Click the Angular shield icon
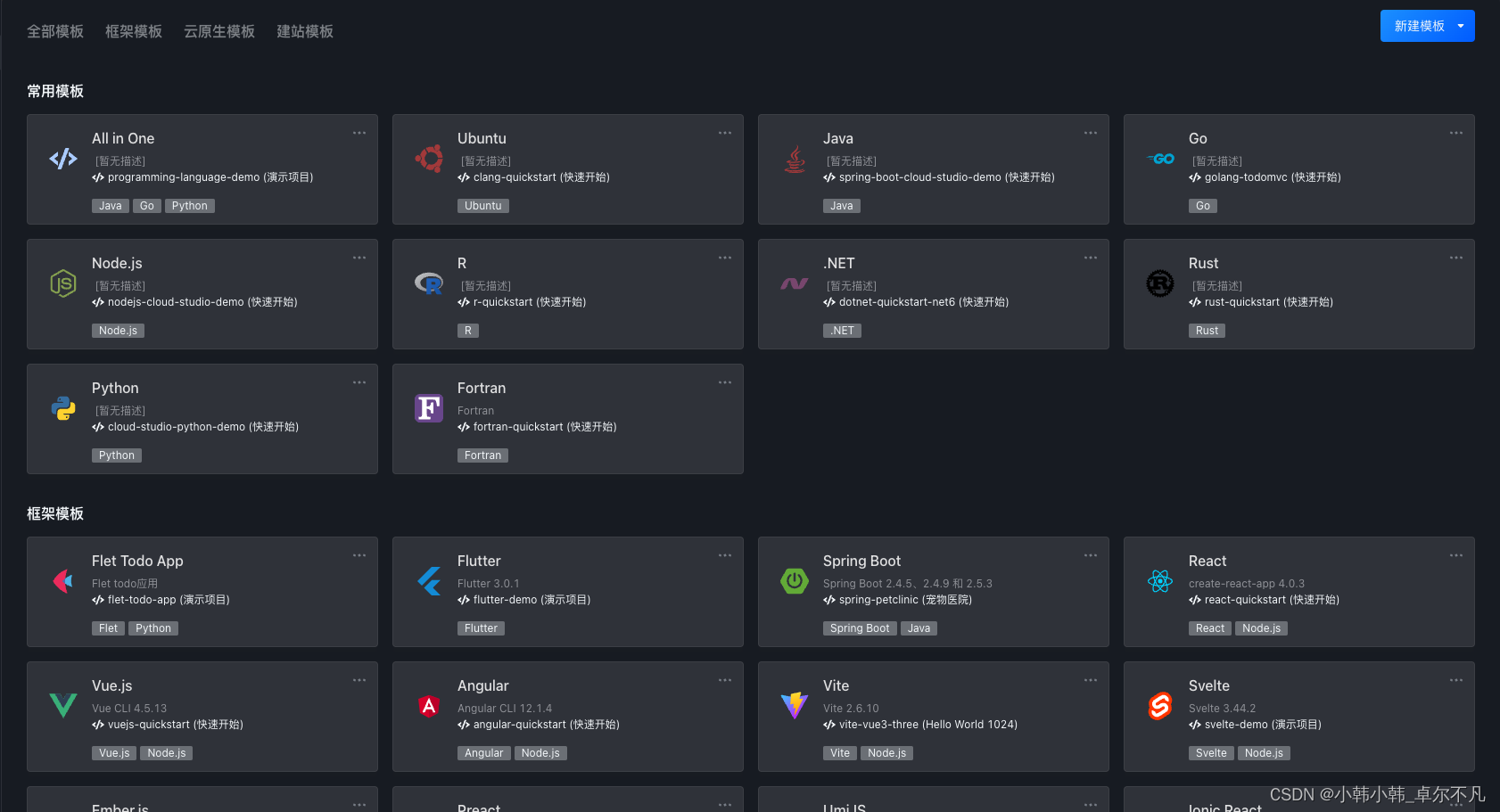The width and height of the screenshot is (1500, 812). [x=429, y=706]
